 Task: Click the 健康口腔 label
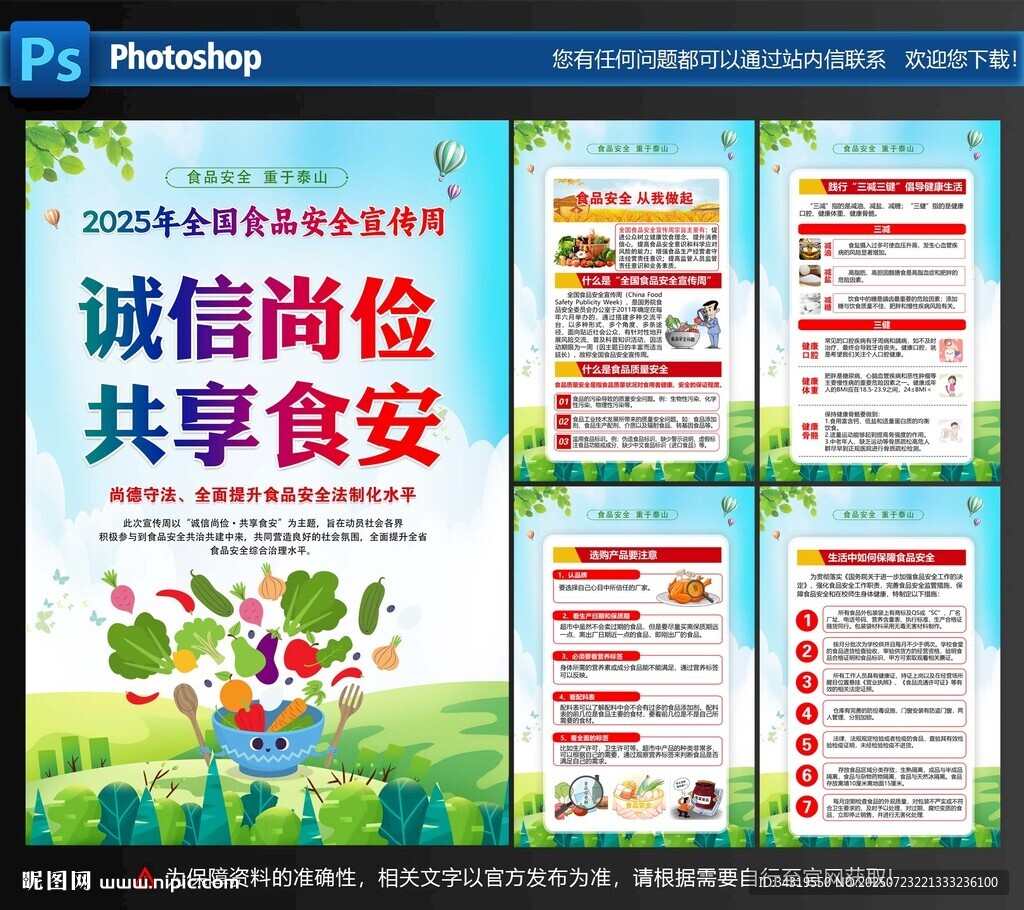click(810, 351)
